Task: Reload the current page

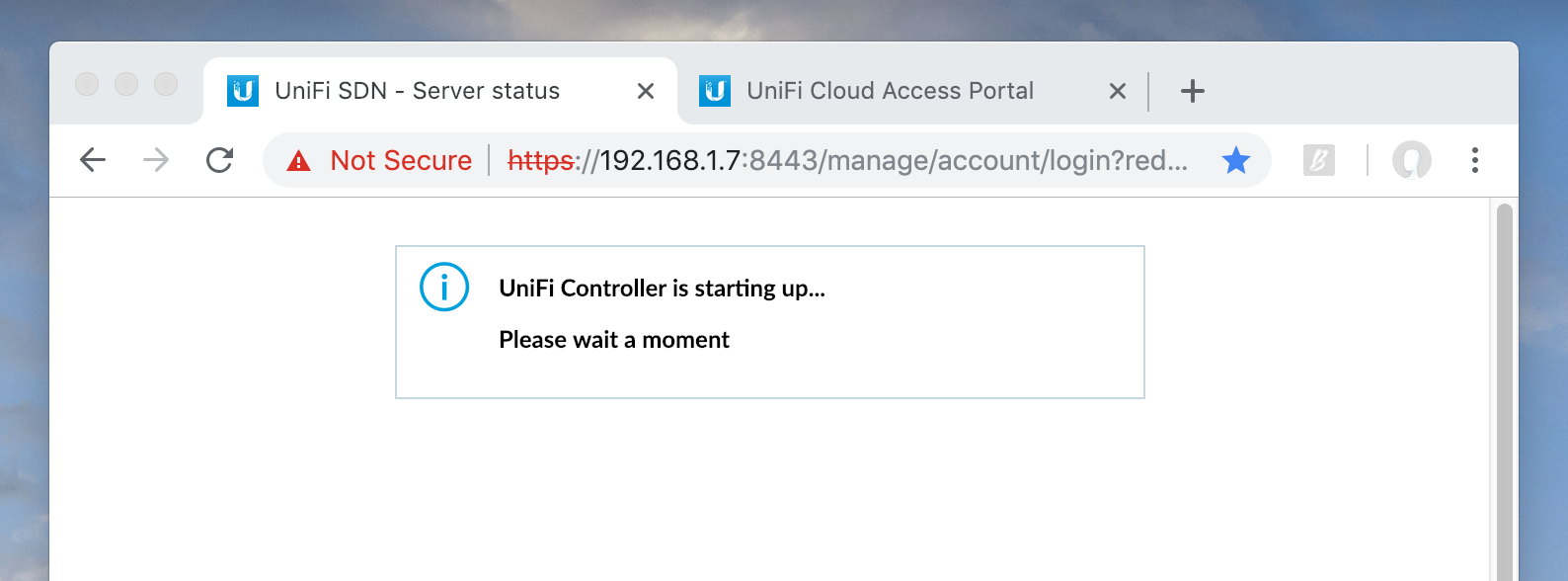Action: (219, 160)
